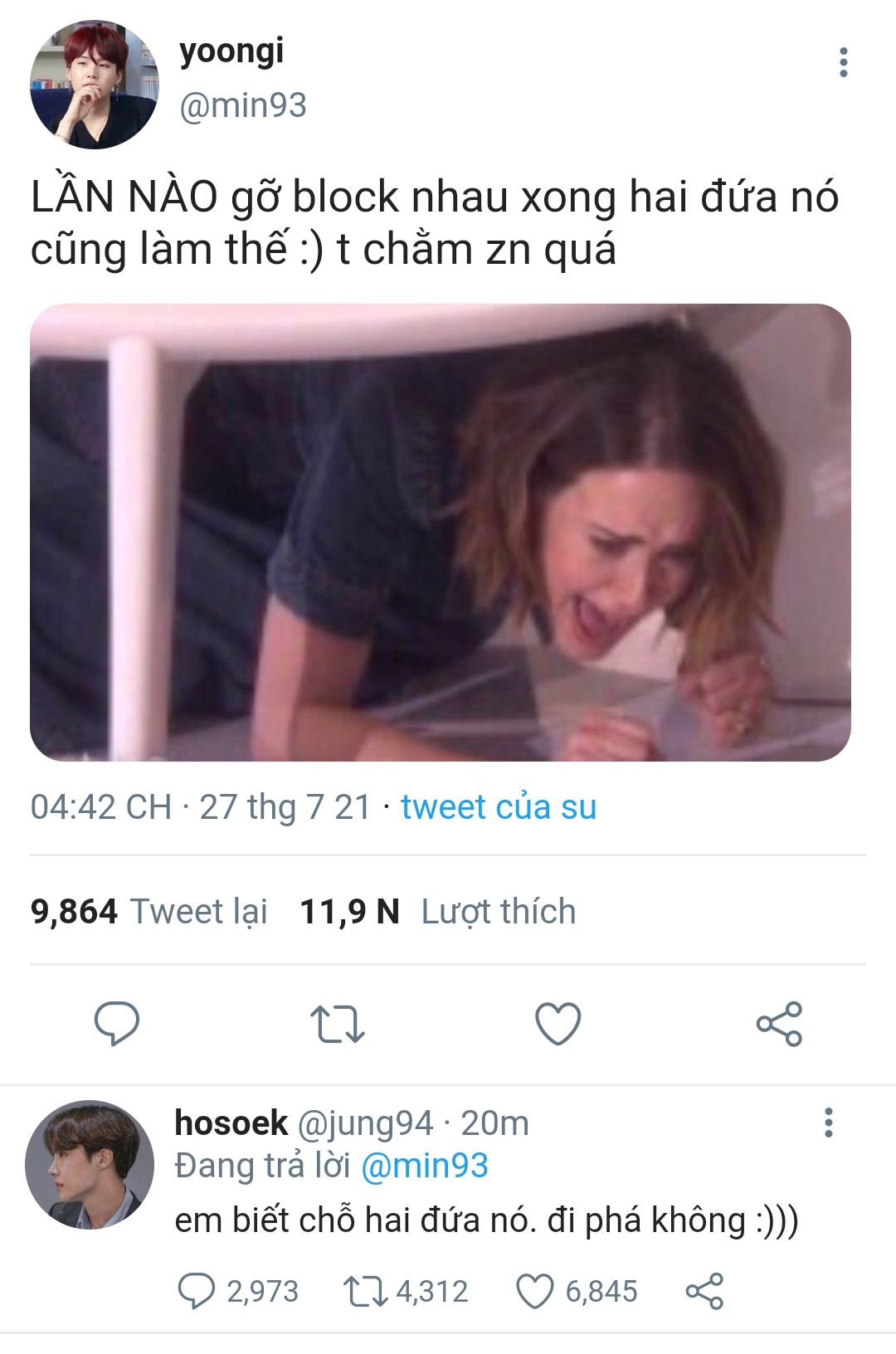Open yoongi's profile picture
Image resolution: width=896 pixels, height=1354 pixels.
click(94, 85)
